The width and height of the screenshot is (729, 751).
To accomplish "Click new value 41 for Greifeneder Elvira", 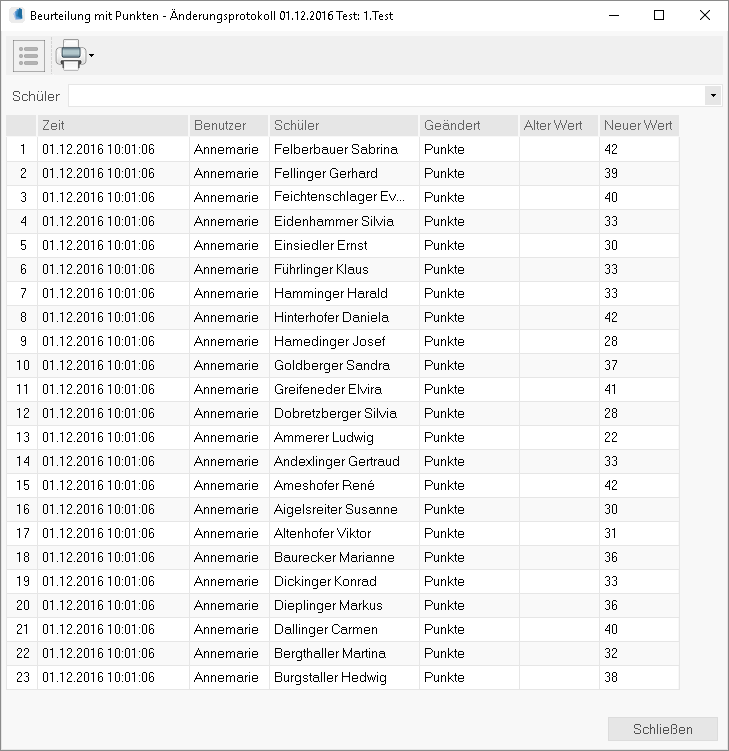I will [639, 389].
